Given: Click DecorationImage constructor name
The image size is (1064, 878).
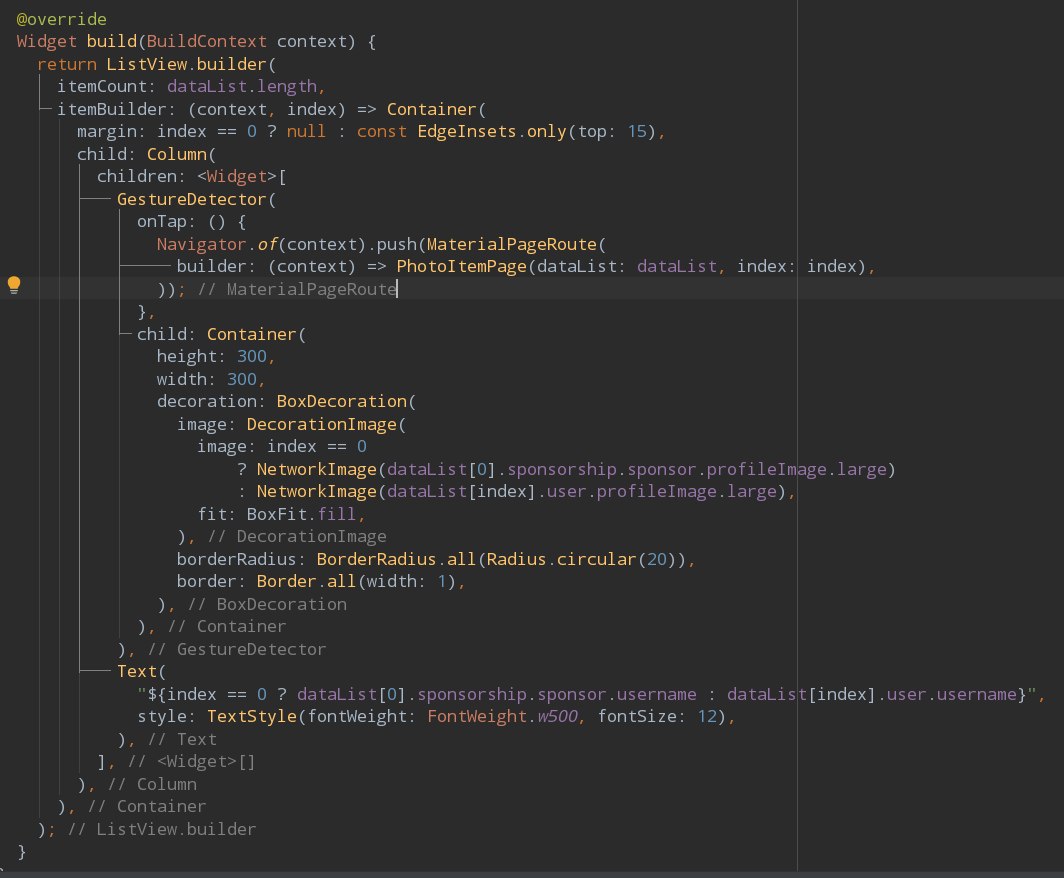Looking at the screenshot, I should pyautogui.click(x=322, y=424).
